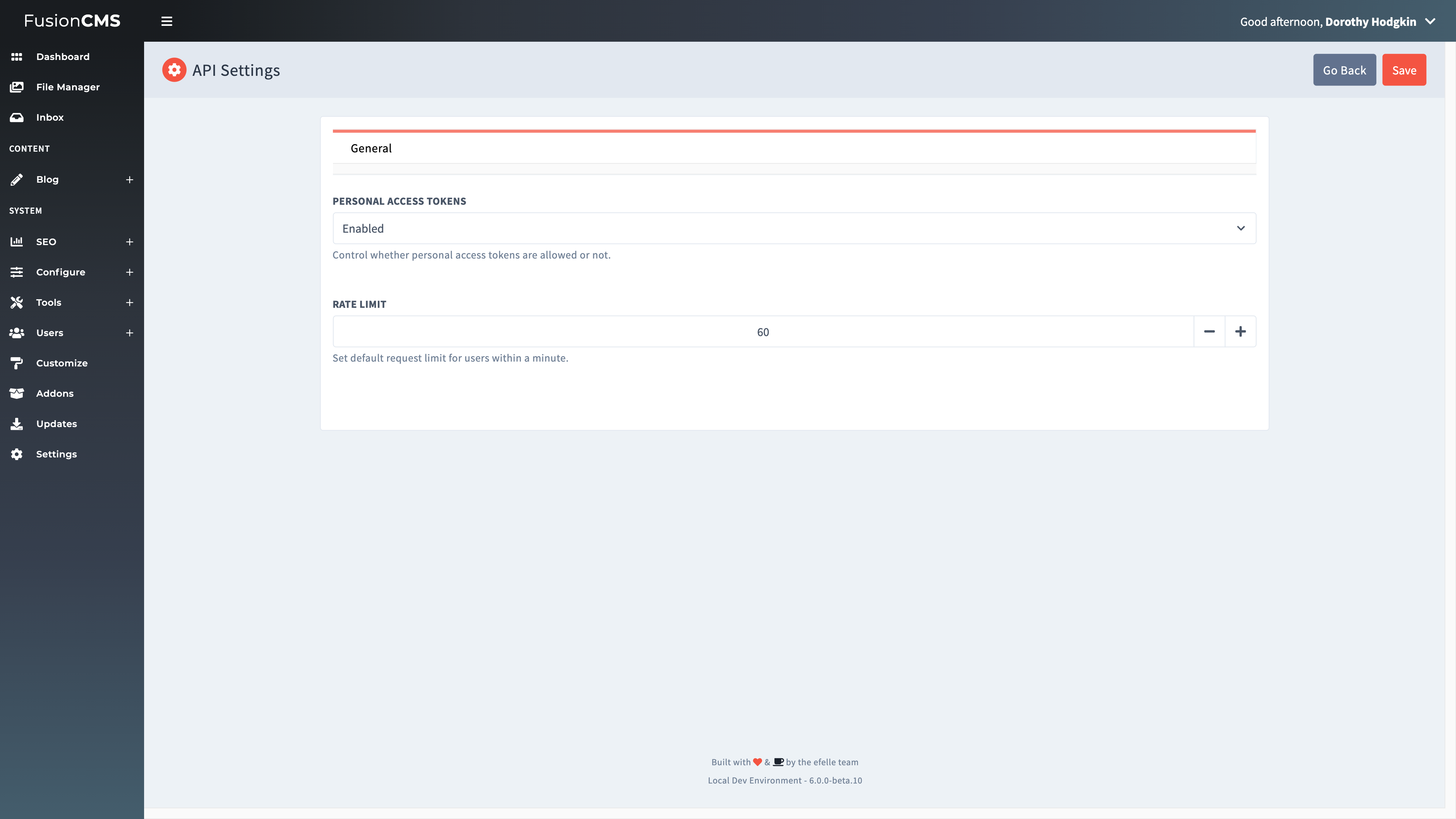This screenshot has width=1456, height=819.
Task: Go to Inbox in sidebar
Action: pyautogui.click(x=50, y=118)
